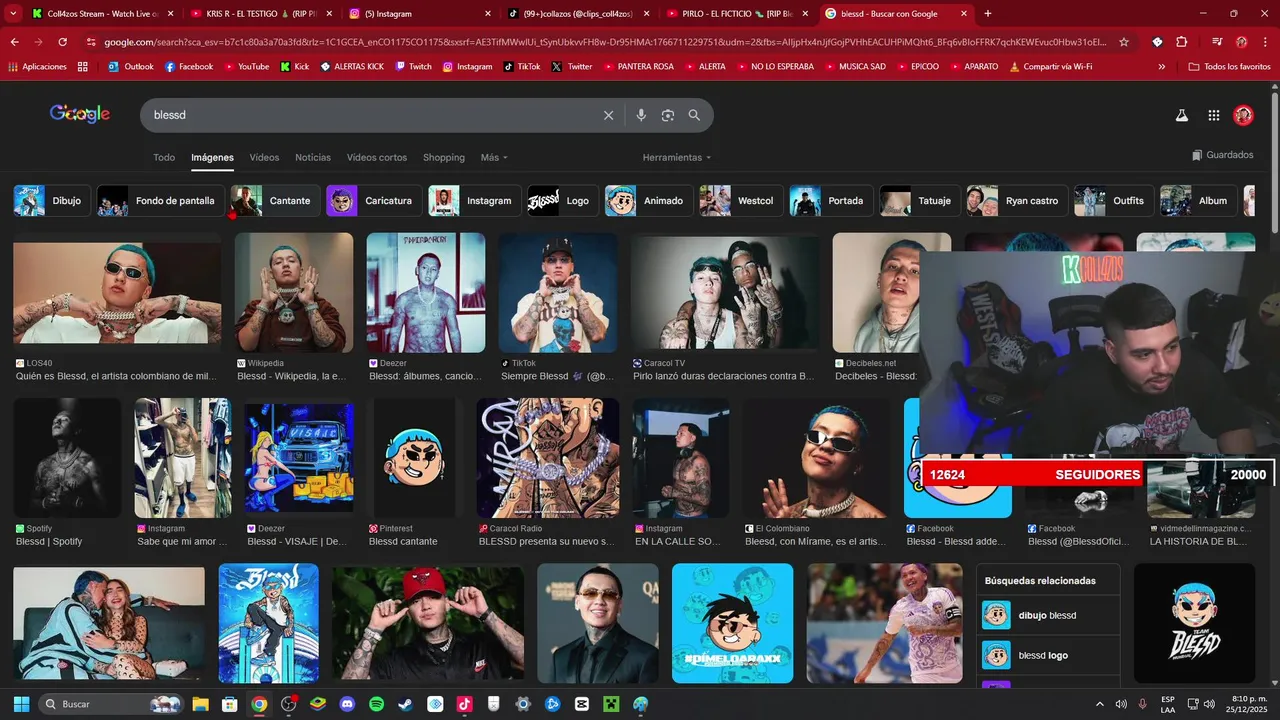Open the Google apps grid
This screenshot has width=1280, height=720.
point(1214,115)
